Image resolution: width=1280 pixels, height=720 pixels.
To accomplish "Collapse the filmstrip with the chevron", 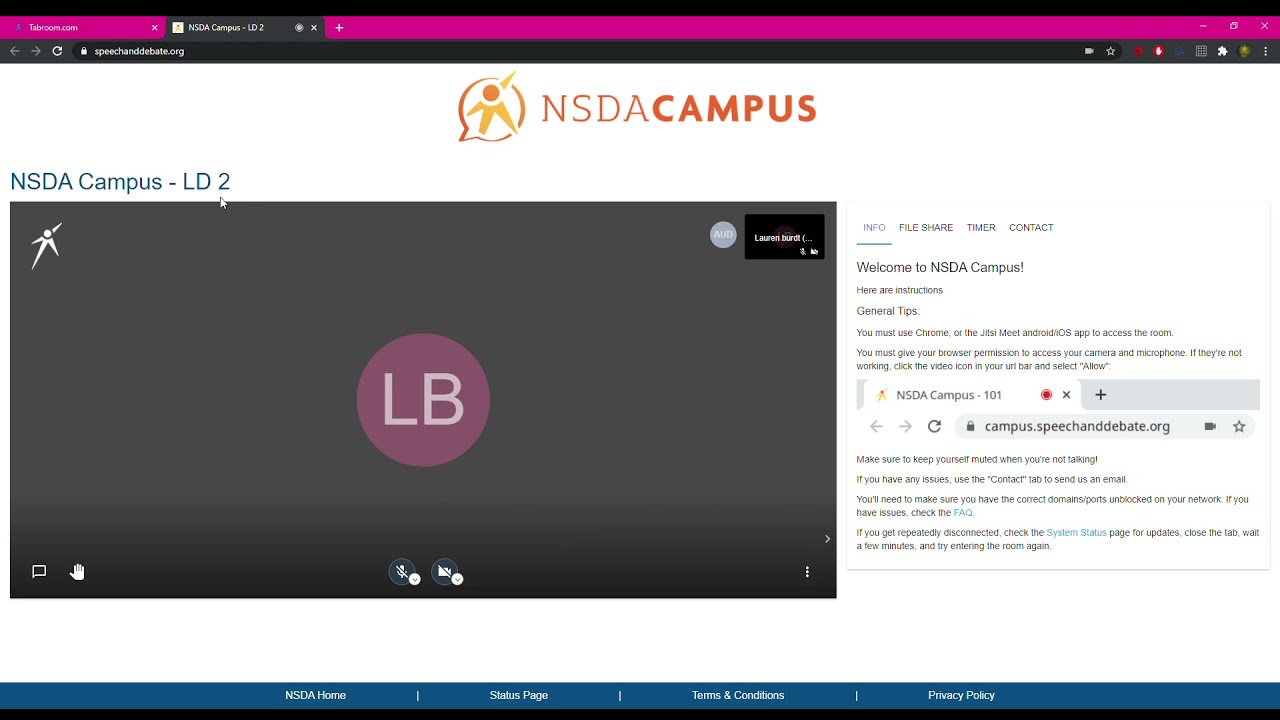I will 827,539.
